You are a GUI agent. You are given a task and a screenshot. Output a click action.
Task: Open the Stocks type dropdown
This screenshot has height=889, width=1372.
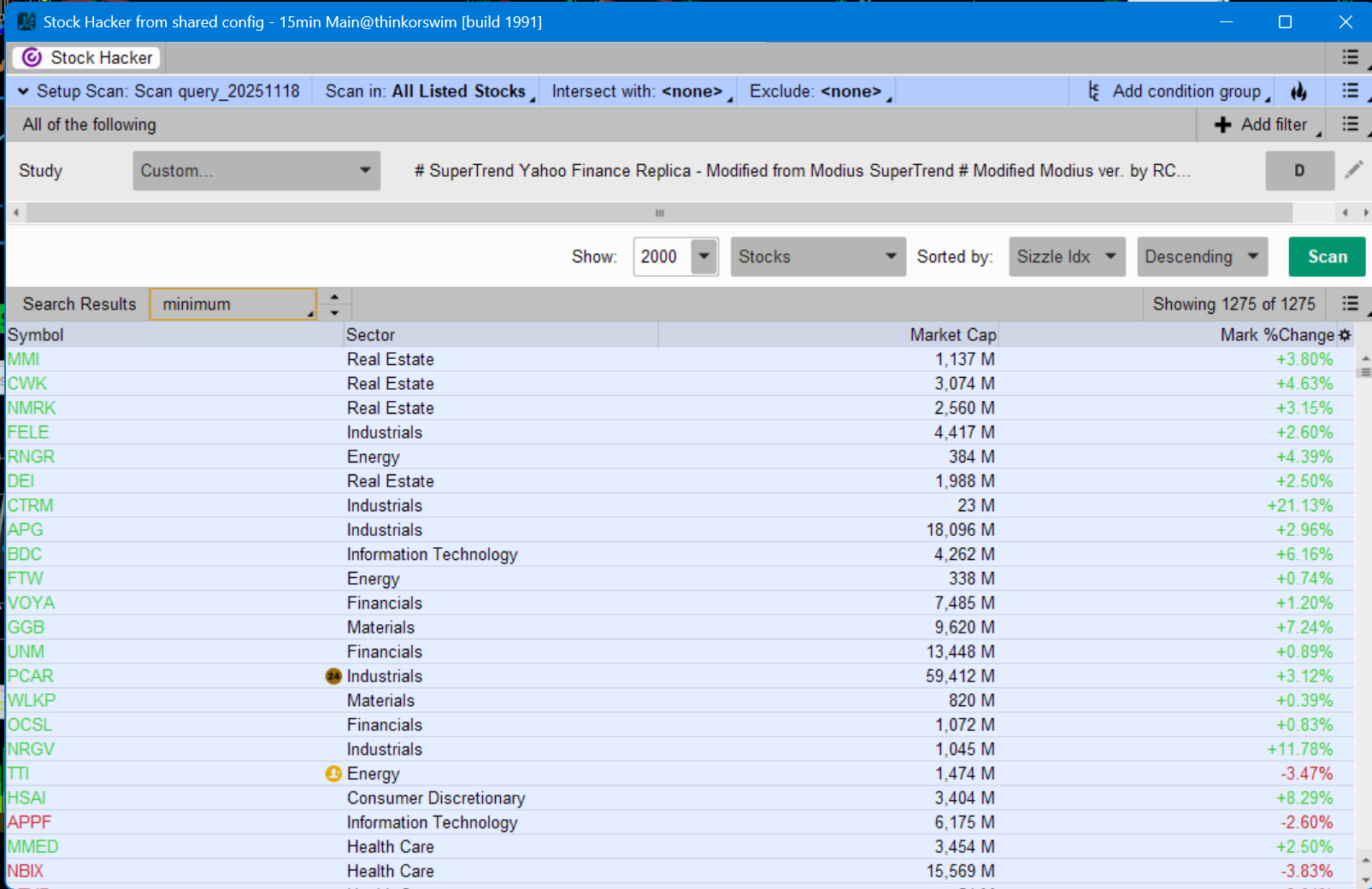(x=818, y=256)
